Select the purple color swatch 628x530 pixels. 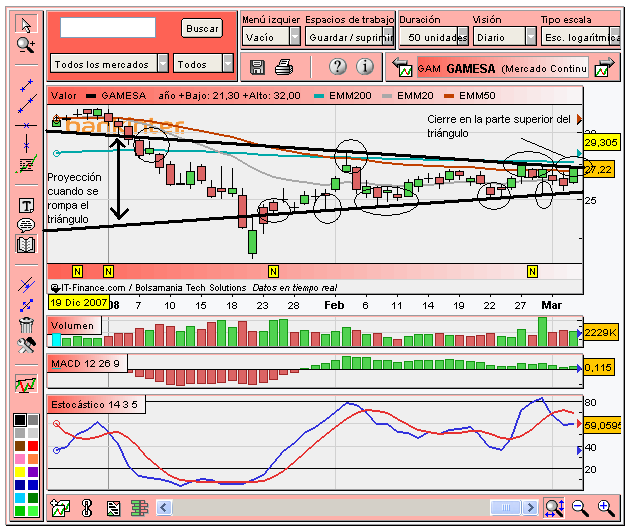pyautogui.click(x=33, y=472)
